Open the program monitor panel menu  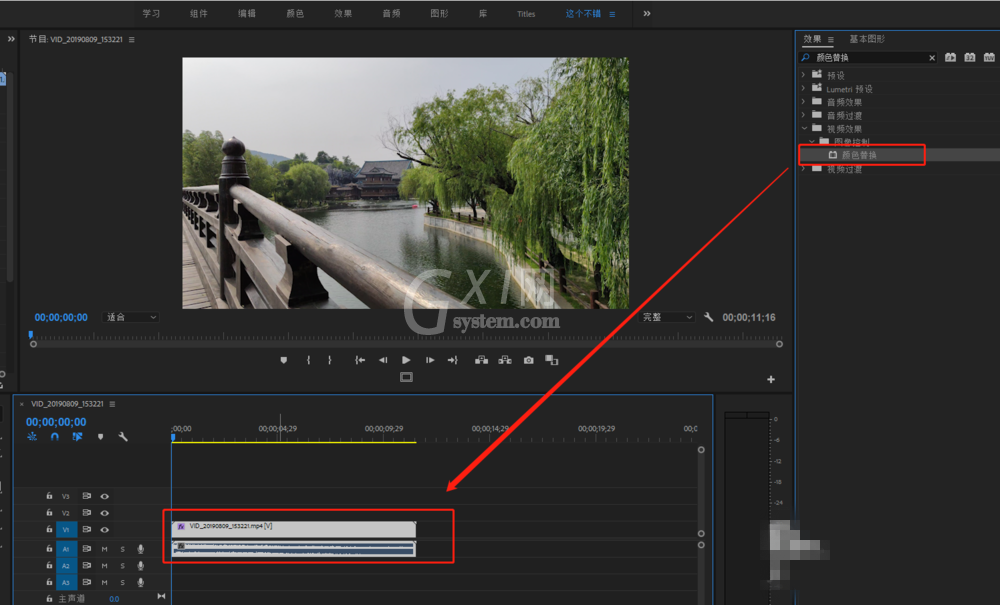coord(131,40)
